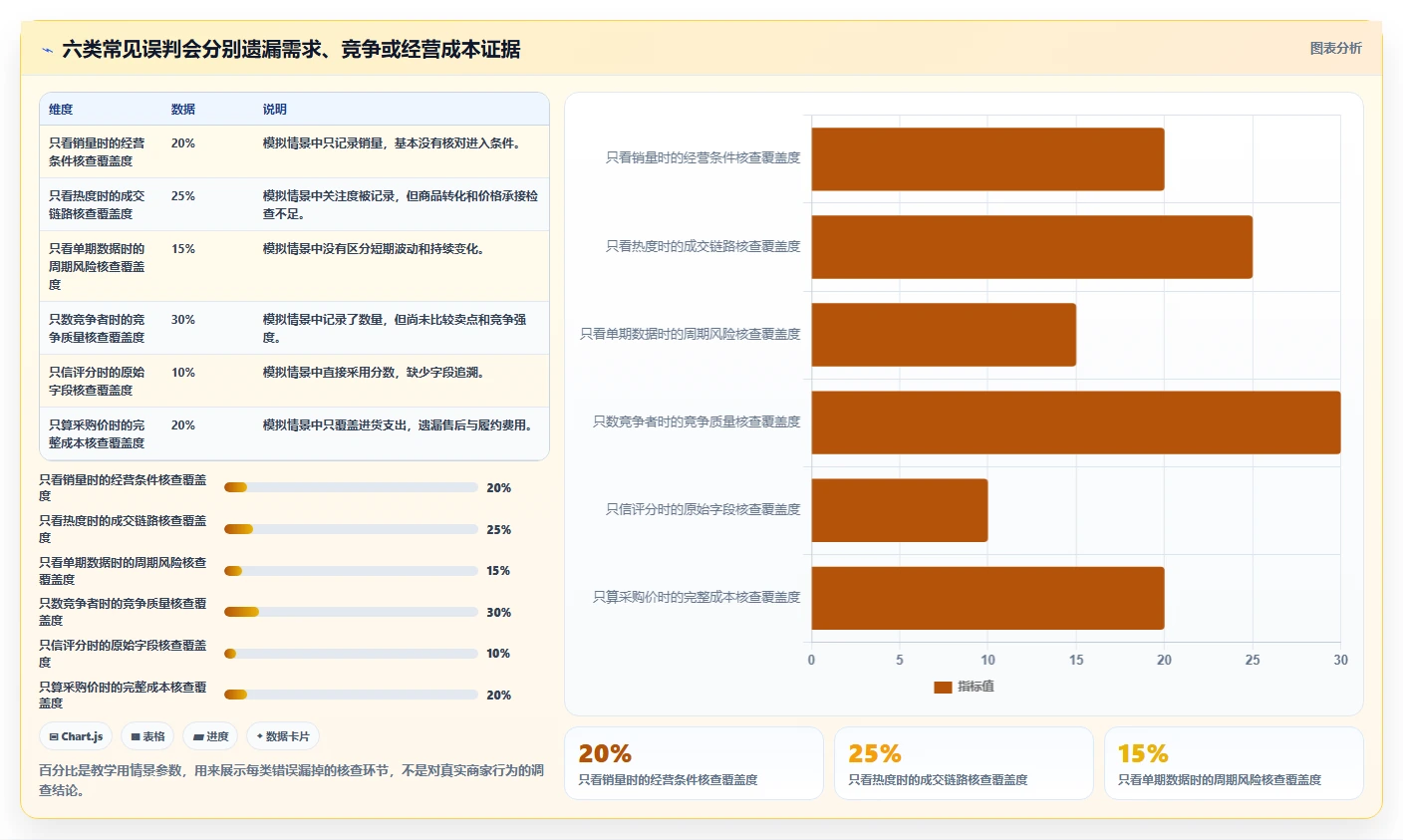
Task: Click the progress bar for 只看热度时的成交链路核查覆盖度
Action: (351, 529)
